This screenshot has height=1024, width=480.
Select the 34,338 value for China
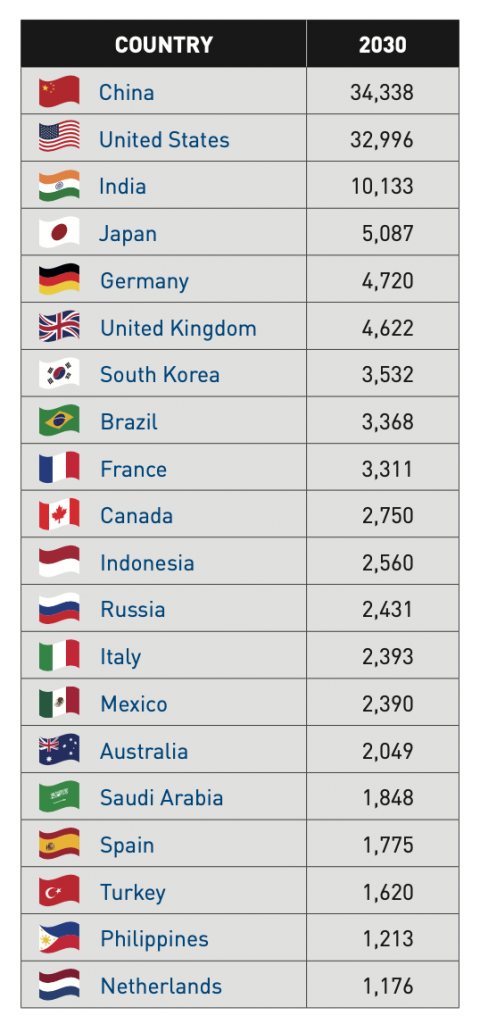pos(382,92)
